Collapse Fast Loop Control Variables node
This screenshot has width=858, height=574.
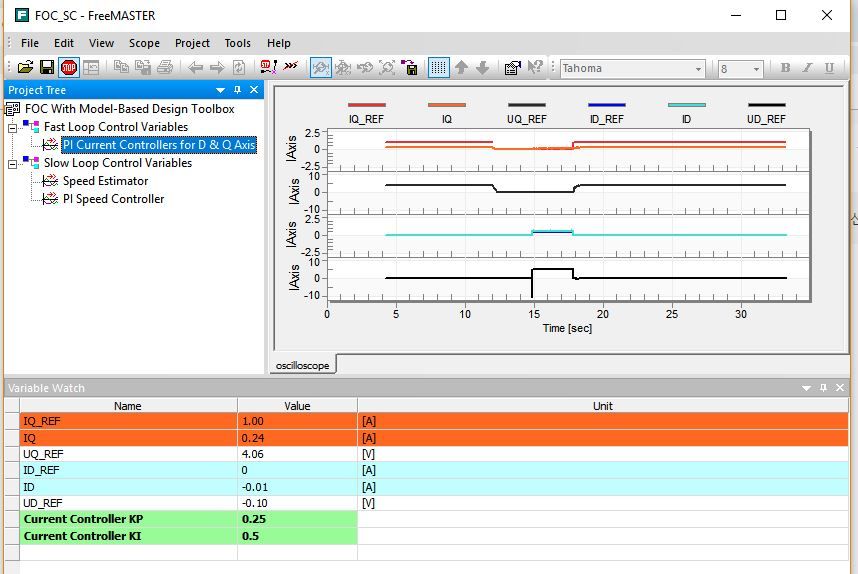coord(13,128)
